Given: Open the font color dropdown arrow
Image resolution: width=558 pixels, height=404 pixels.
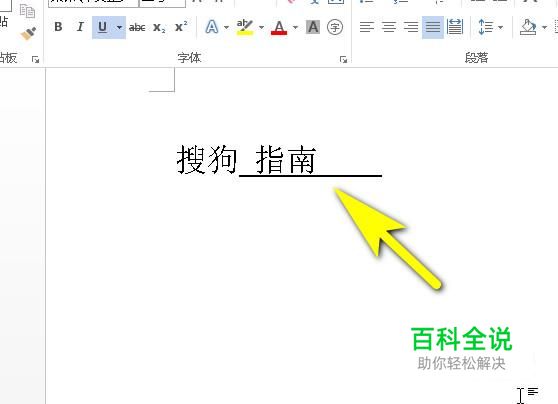Looking at the screenshot, I should 295,27.
